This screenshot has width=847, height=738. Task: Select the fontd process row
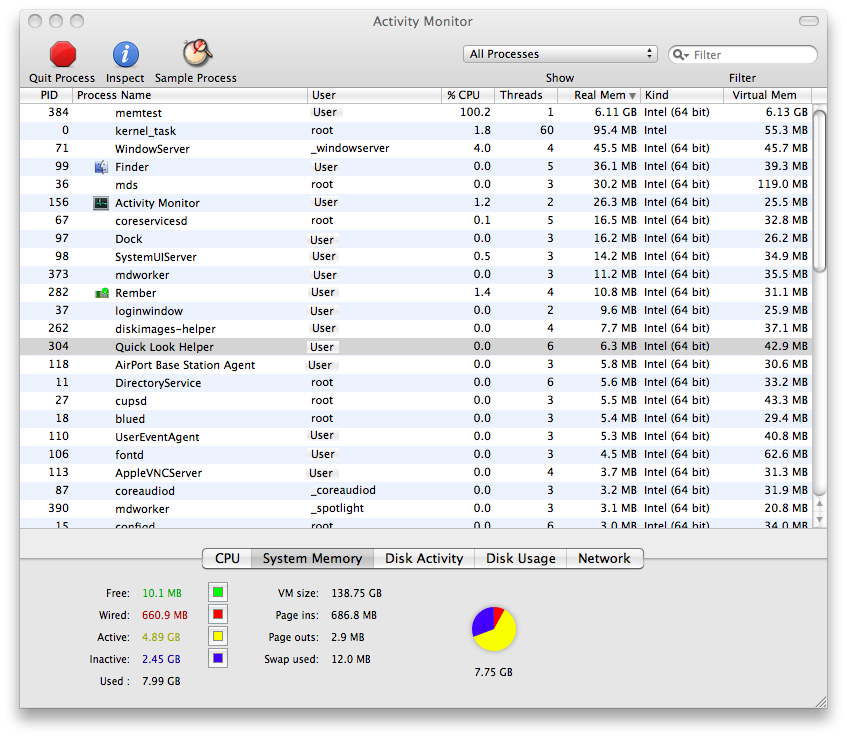coord(416,455)
